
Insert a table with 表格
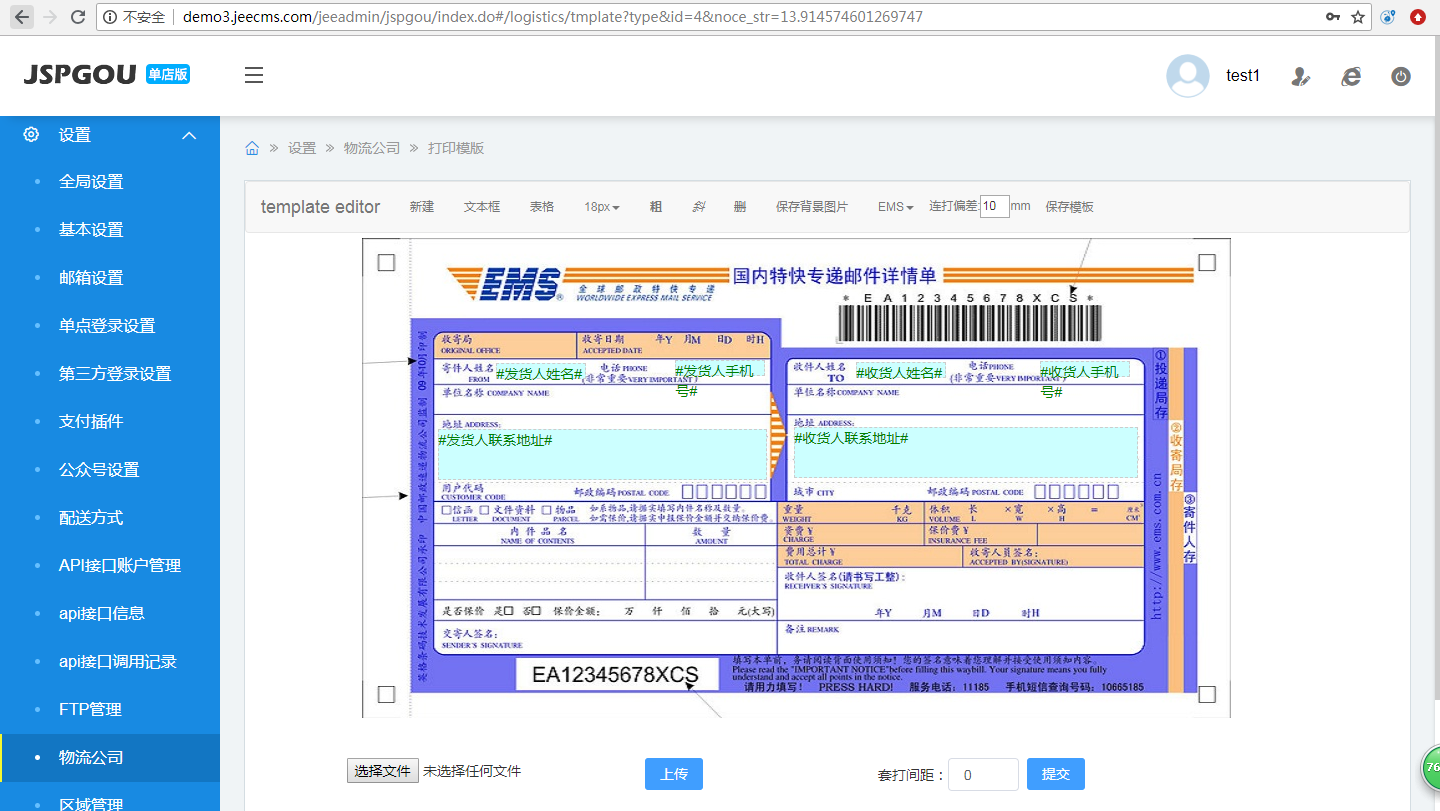pyautogui.click(x=542, y=207)
